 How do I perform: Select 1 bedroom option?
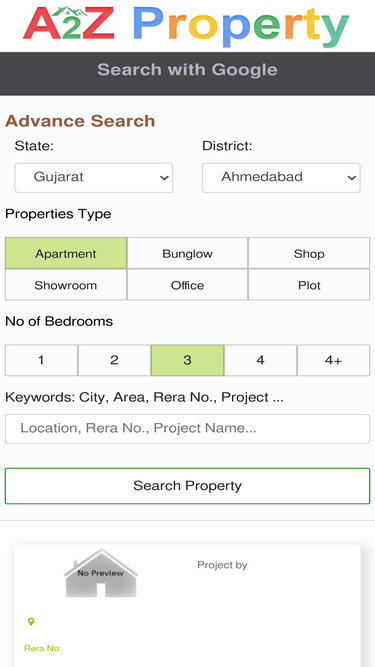point(41,360)
